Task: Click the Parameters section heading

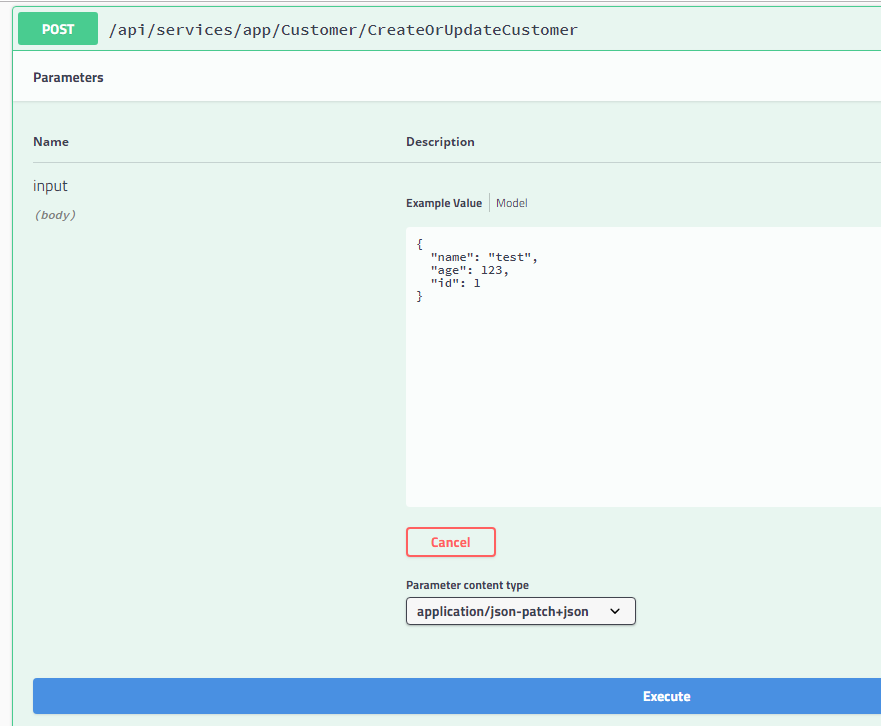Action: tap(68, 77)
